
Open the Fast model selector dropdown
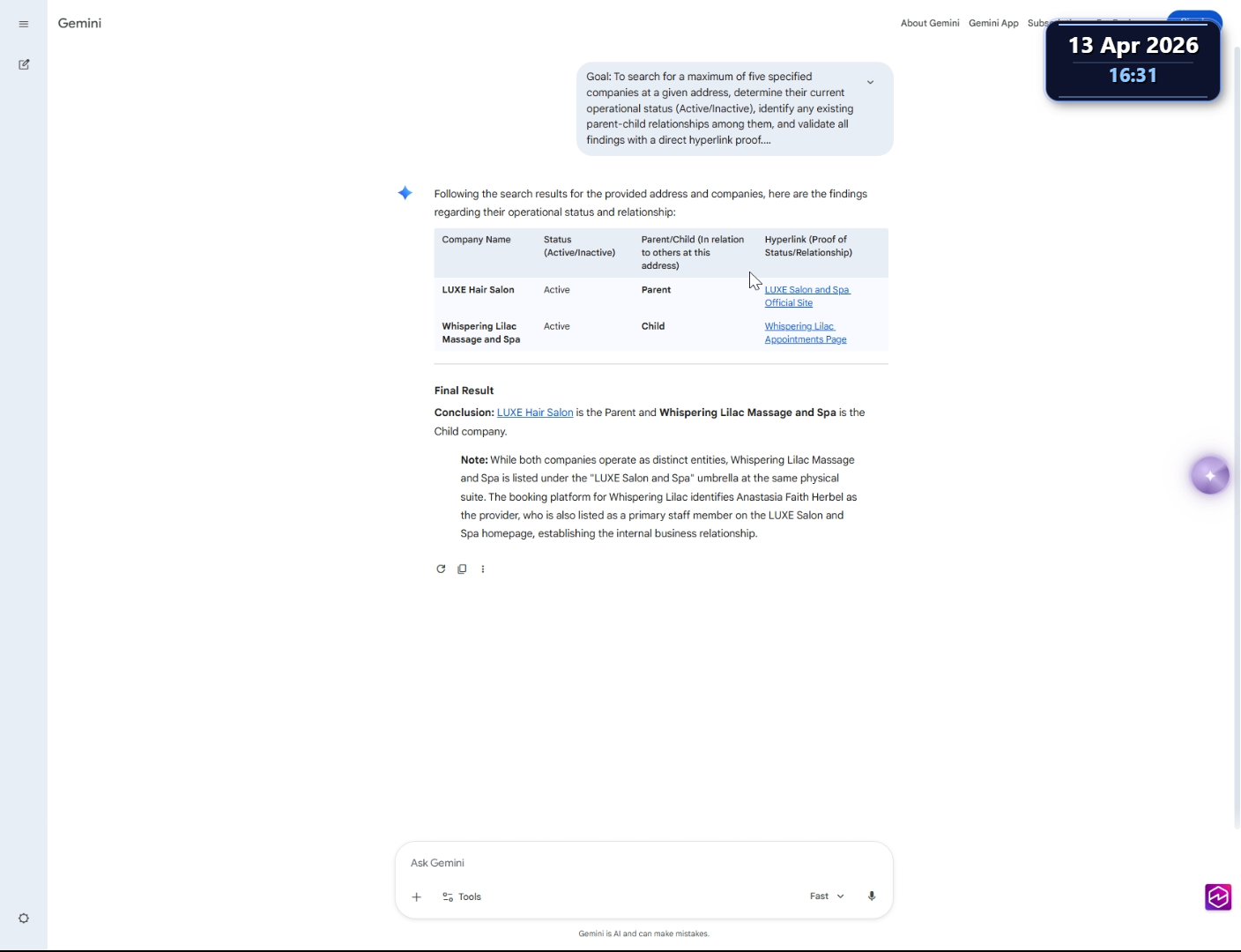pyautogui.click(x=827, y=896)
